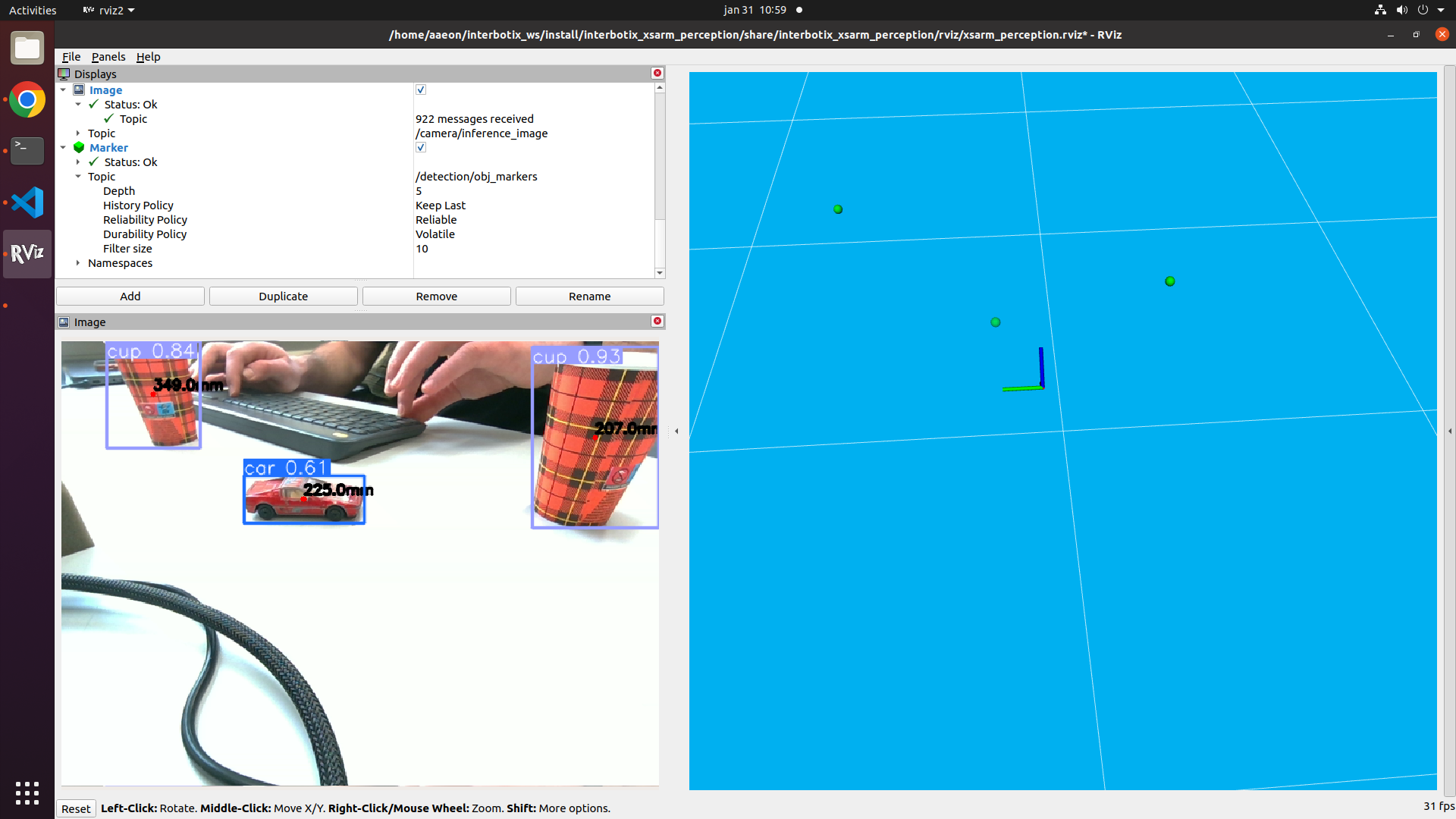Viewport: 1456px width, 819px height.
Task: Click the Duplicate button
Action: 283,296
